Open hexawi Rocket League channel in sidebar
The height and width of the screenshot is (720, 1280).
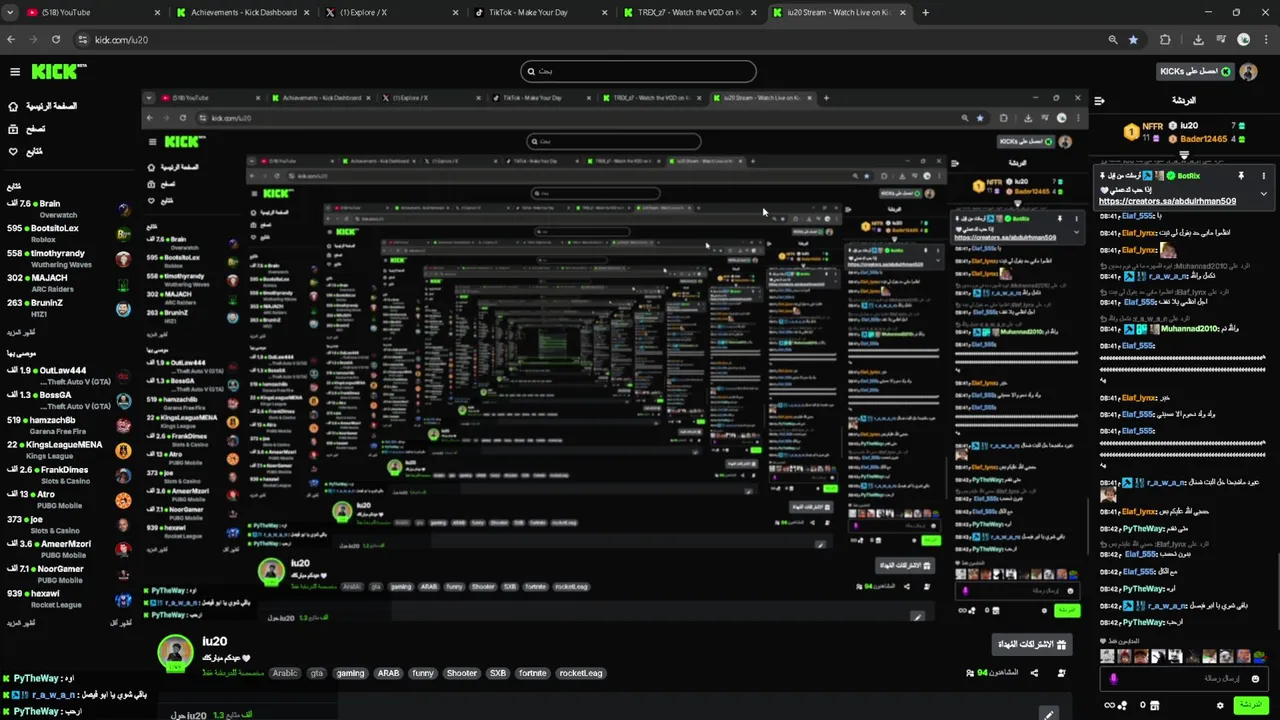click(x=68, y=599)
